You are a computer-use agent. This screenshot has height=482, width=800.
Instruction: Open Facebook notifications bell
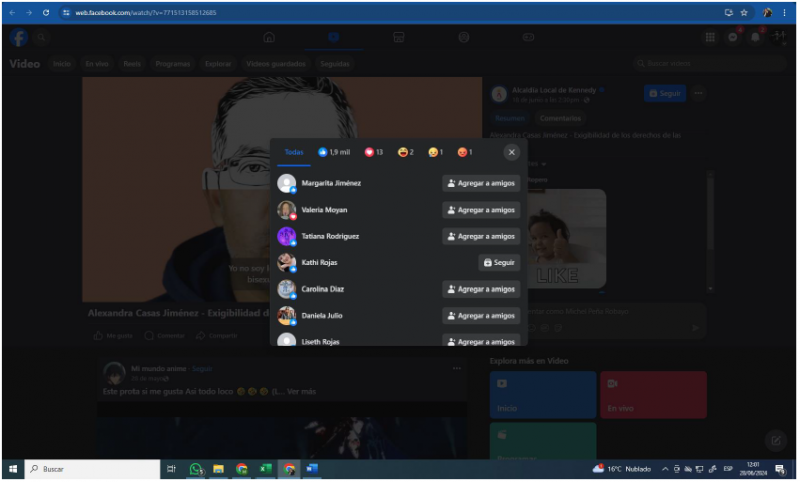click(x=756, y=37)
